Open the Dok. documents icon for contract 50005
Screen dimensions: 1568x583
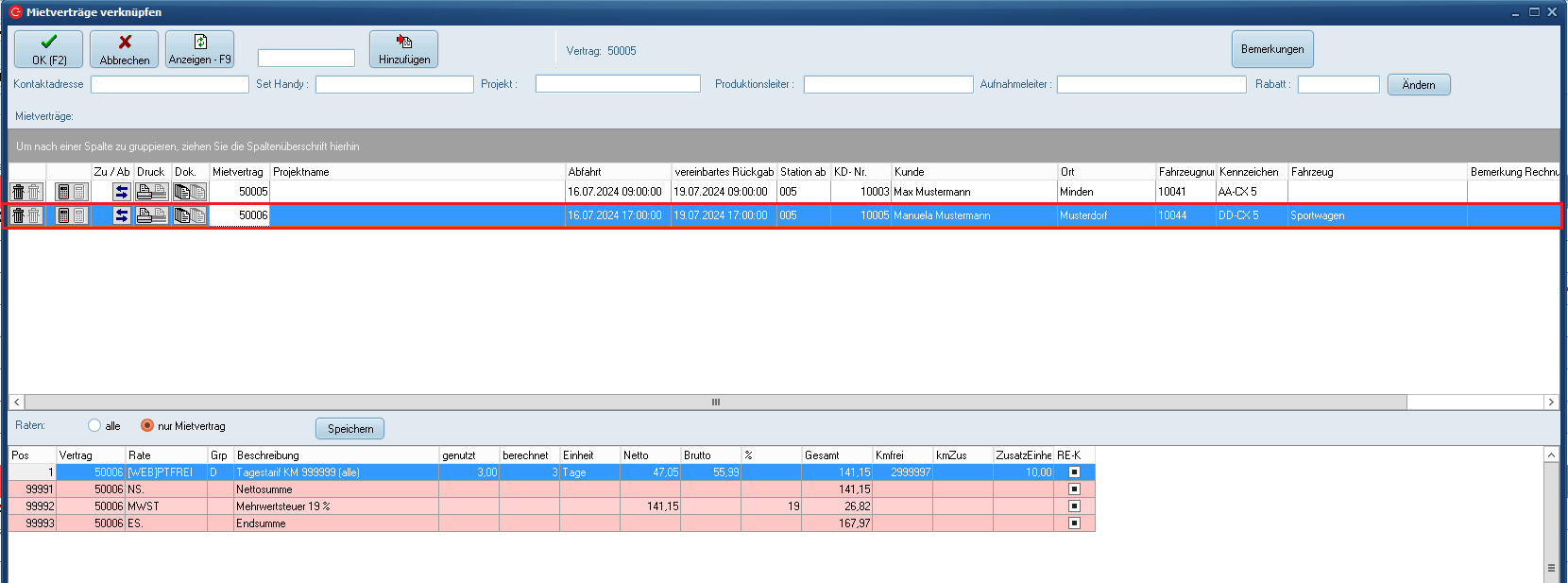coord(182,192)
